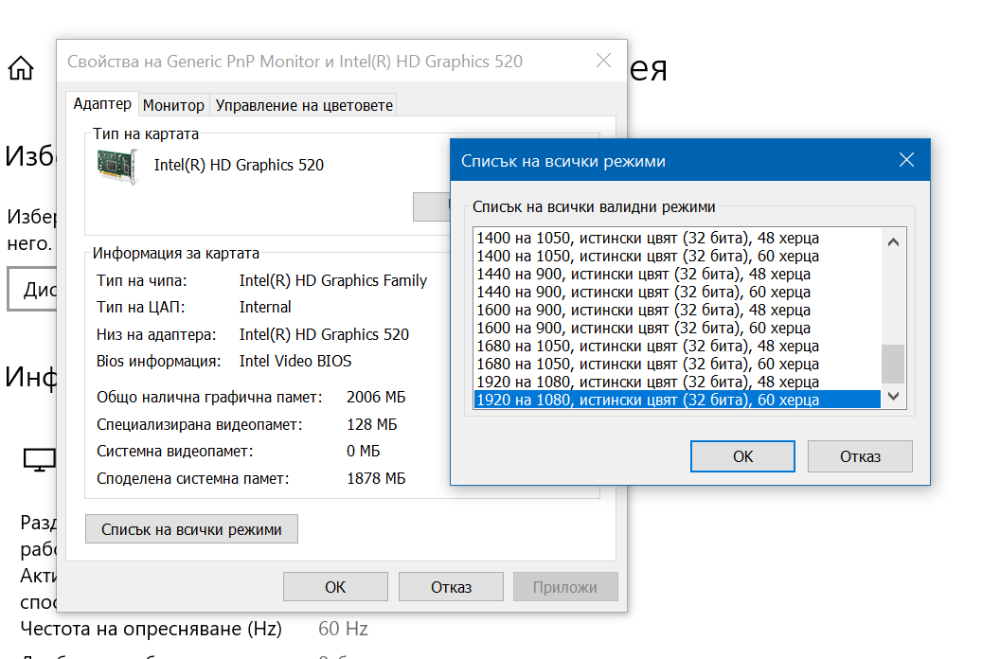
Task: Close the Списък на всички режими dialog
Action: tap(906, 160)
